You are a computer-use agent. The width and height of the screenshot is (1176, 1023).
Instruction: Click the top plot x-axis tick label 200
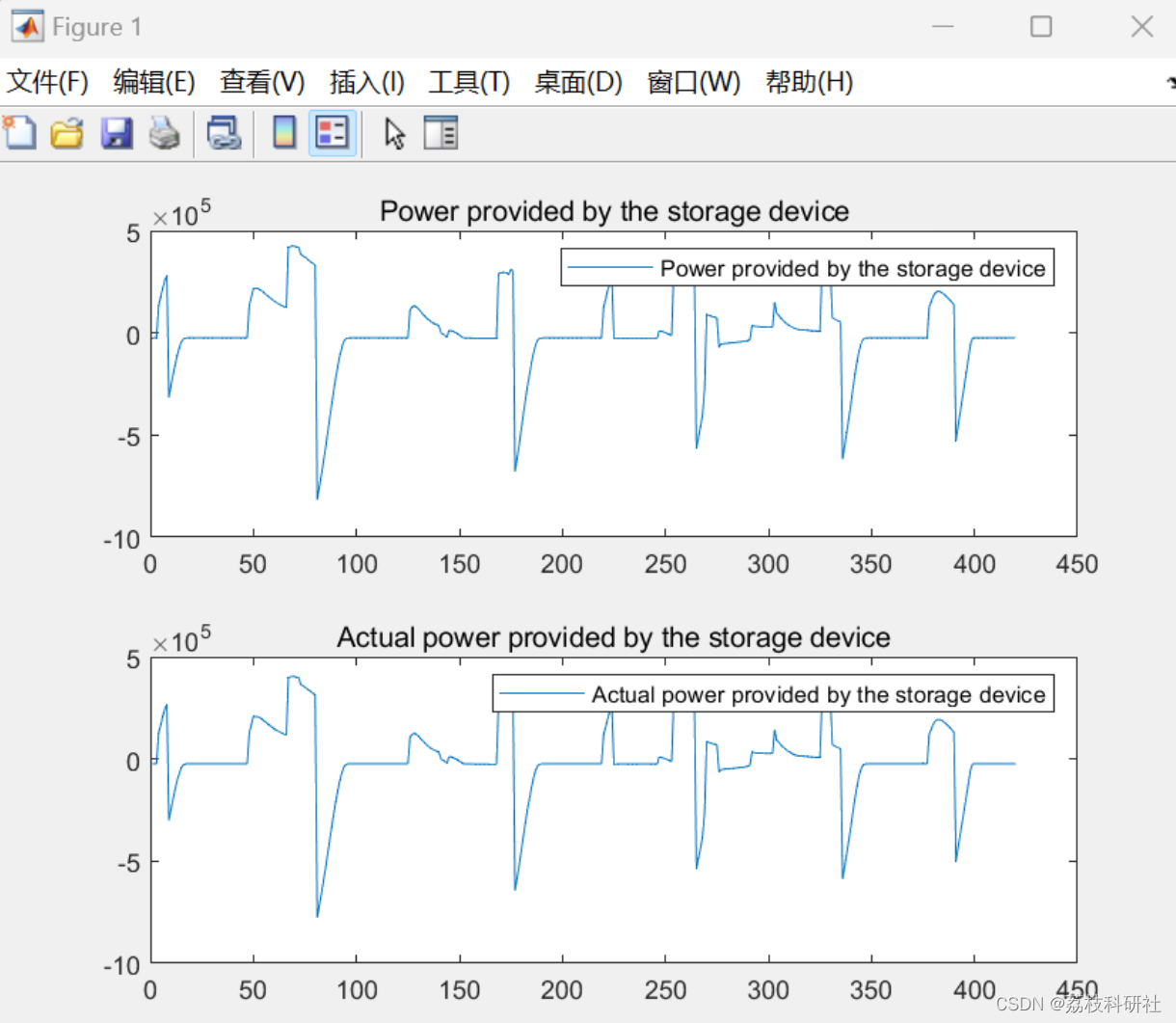click(x=562, y=564)
